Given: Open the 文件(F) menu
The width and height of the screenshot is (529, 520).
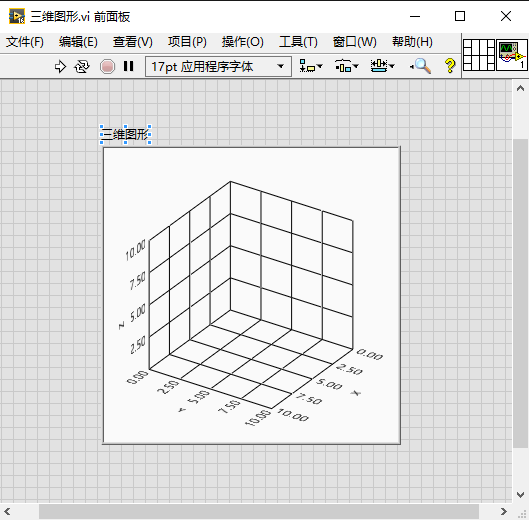Looking at the screenshot, I should [25, 42].
